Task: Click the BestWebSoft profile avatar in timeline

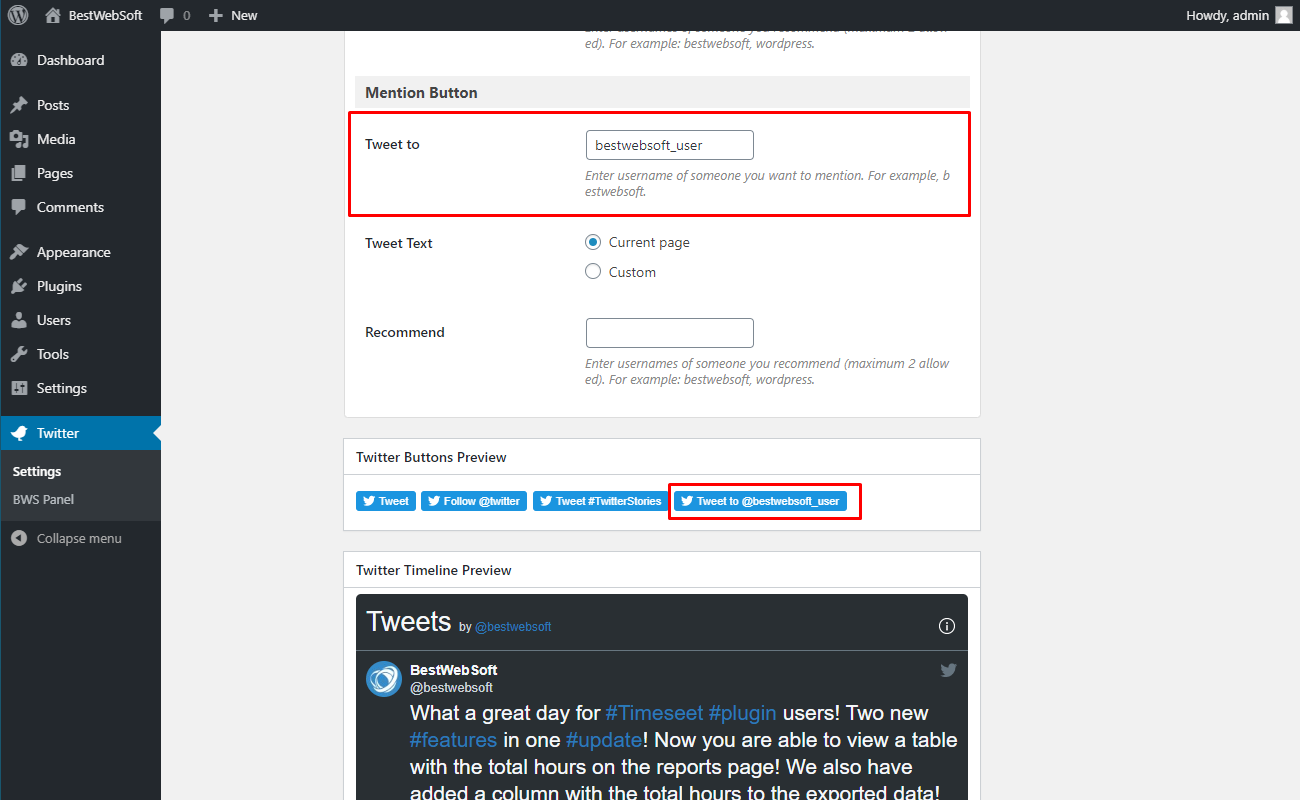Action: [384, 679]
